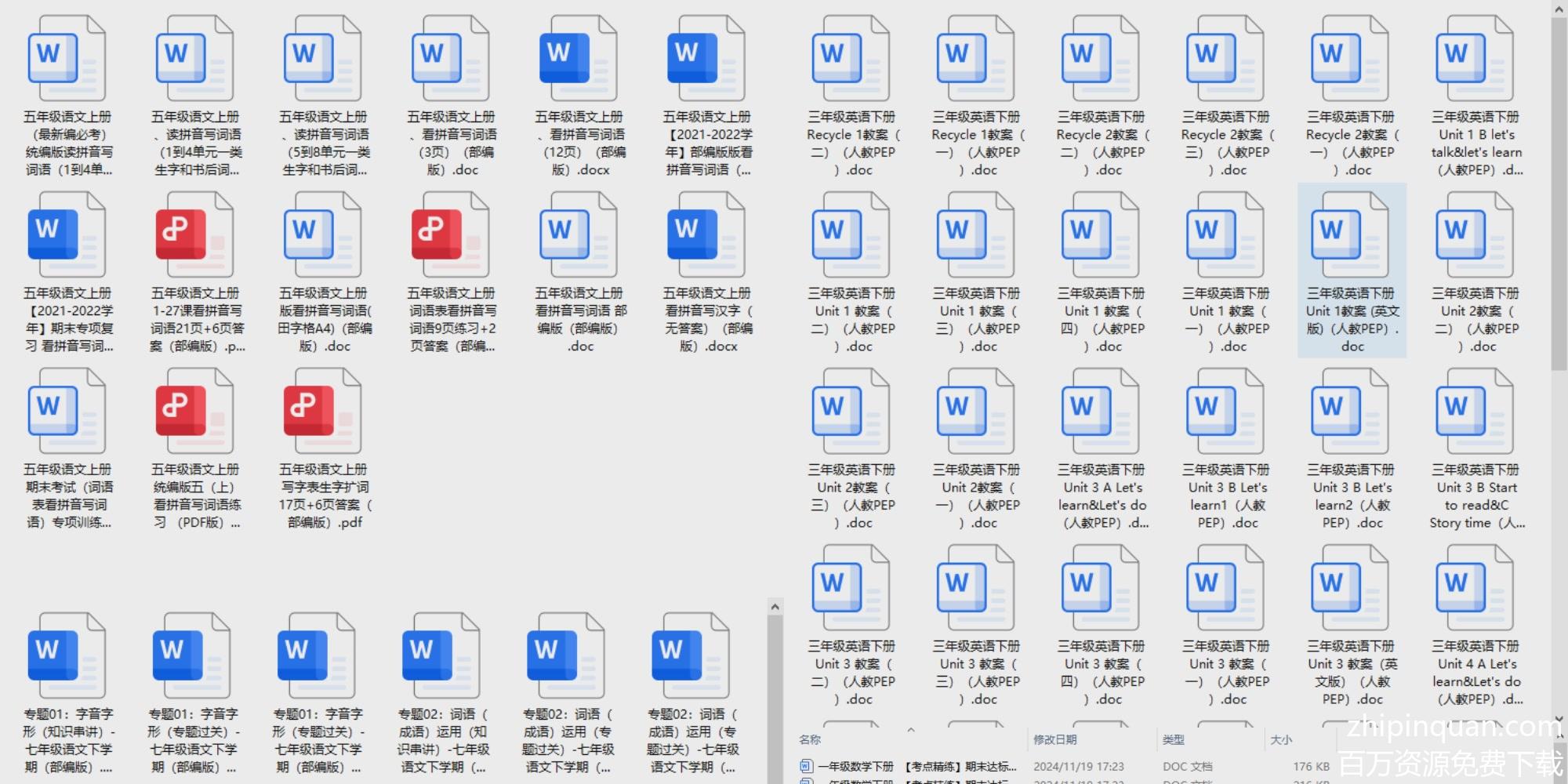Image resolution: width=1568 pixels, height=784 pixels.
Task: Select Word icon for 读拼音写词语（5到8单元一类
Action: pos(322,60)
